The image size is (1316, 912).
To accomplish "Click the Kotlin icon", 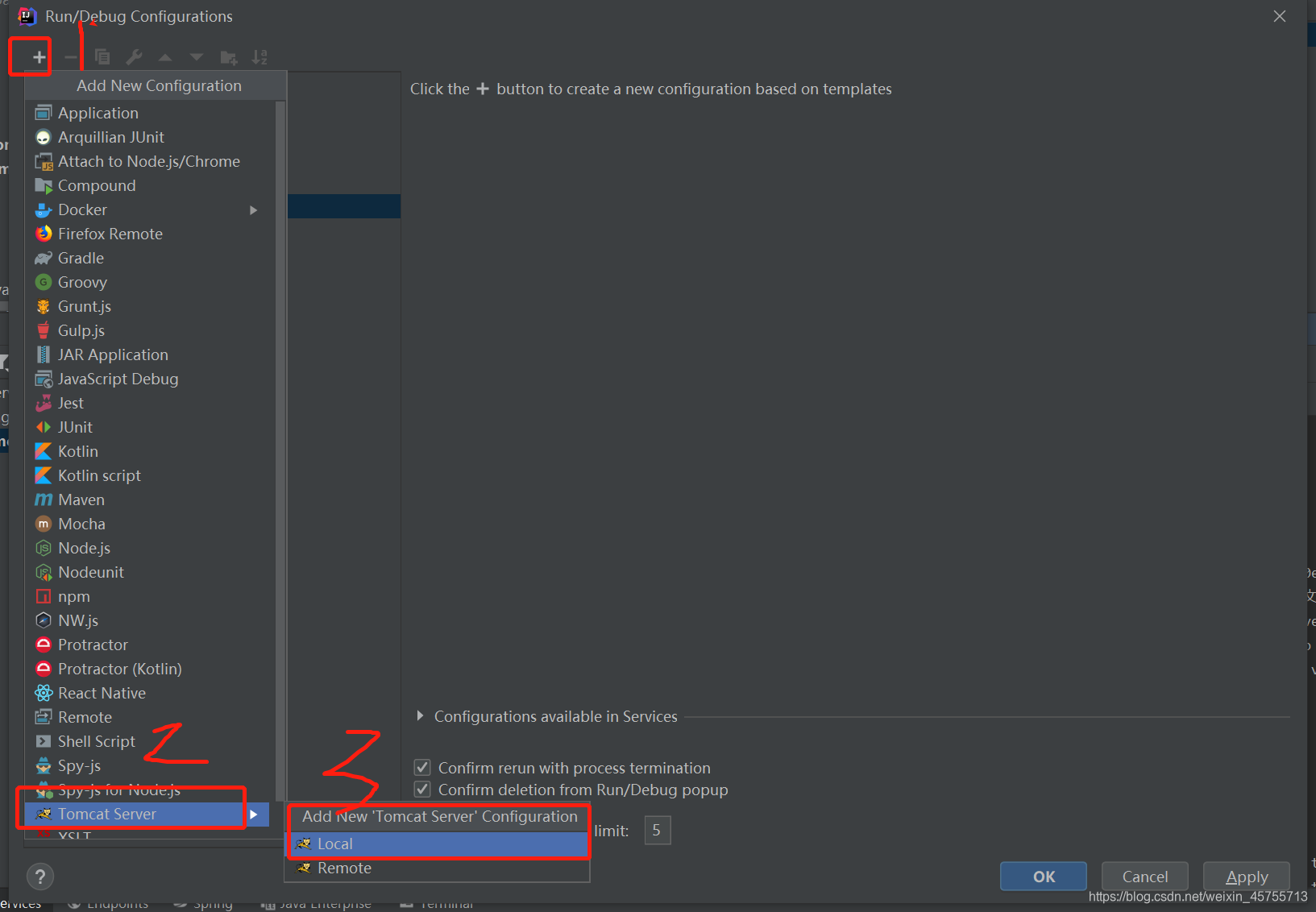I will 44,451.
